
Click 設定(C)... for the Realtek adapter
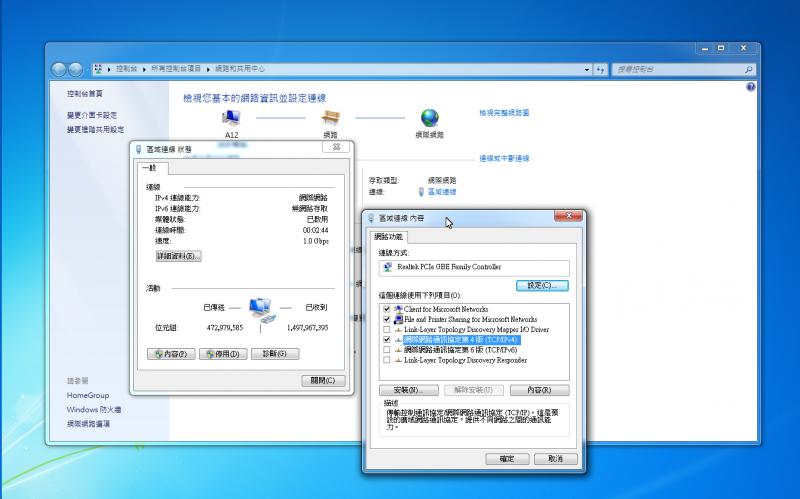[542, 286]
